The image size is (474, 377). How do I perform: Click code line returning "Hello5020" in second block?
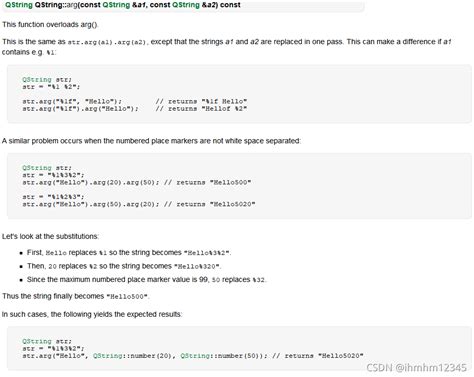[139, 204]
